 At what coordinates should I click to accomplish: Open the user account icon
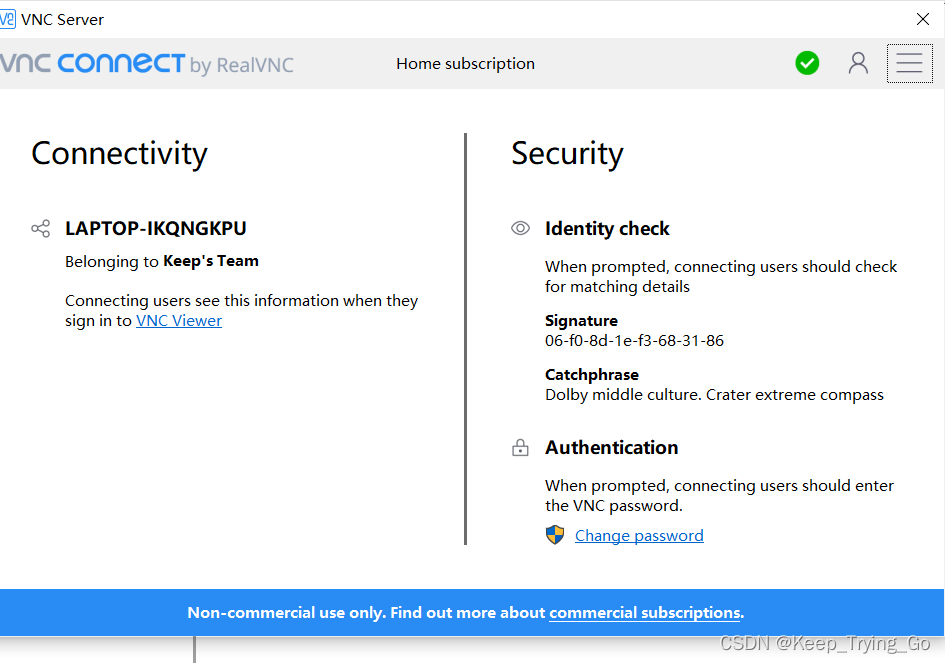[x=858, y=62]
